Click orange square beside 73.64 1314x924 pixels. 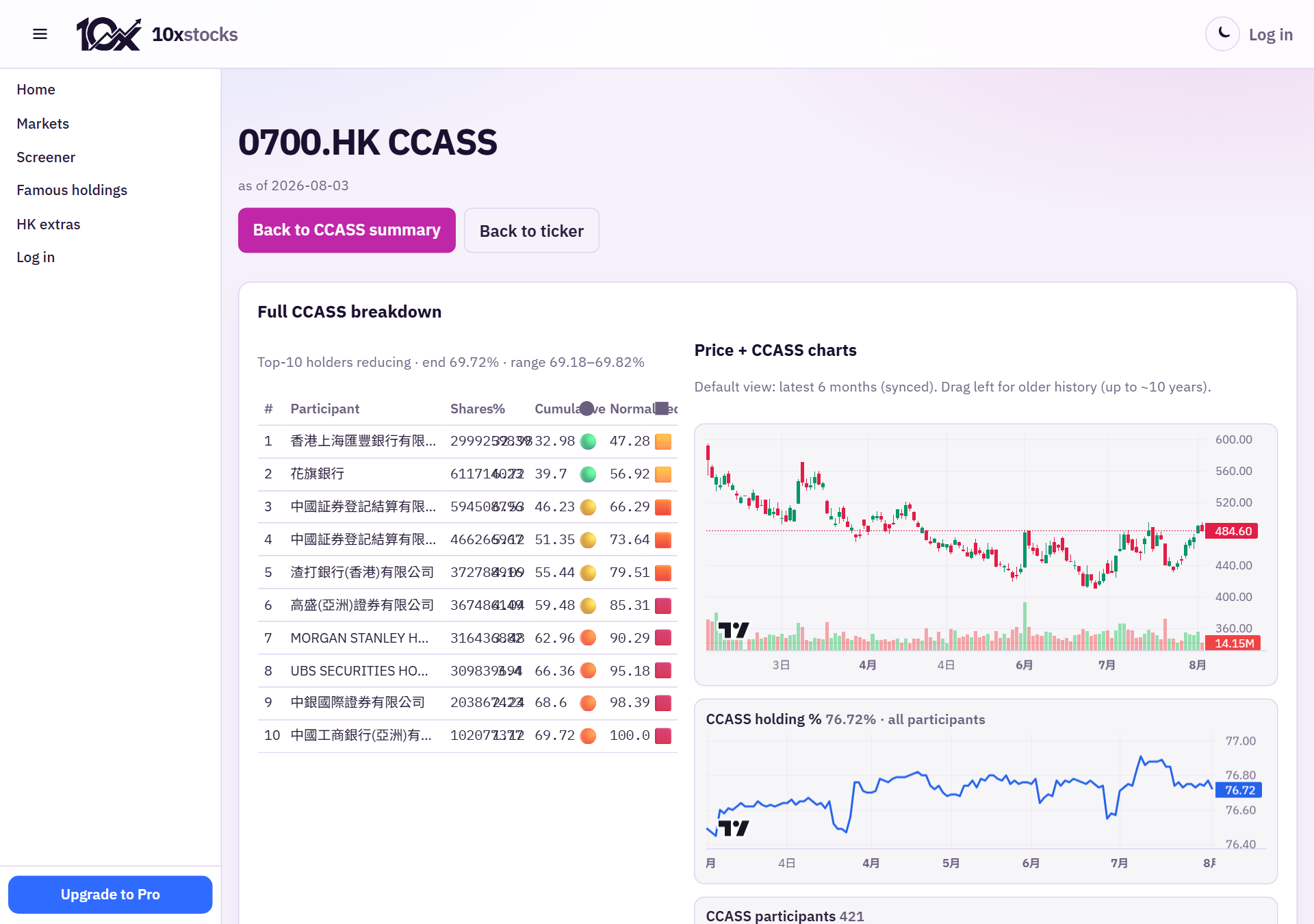pos(663,540)
